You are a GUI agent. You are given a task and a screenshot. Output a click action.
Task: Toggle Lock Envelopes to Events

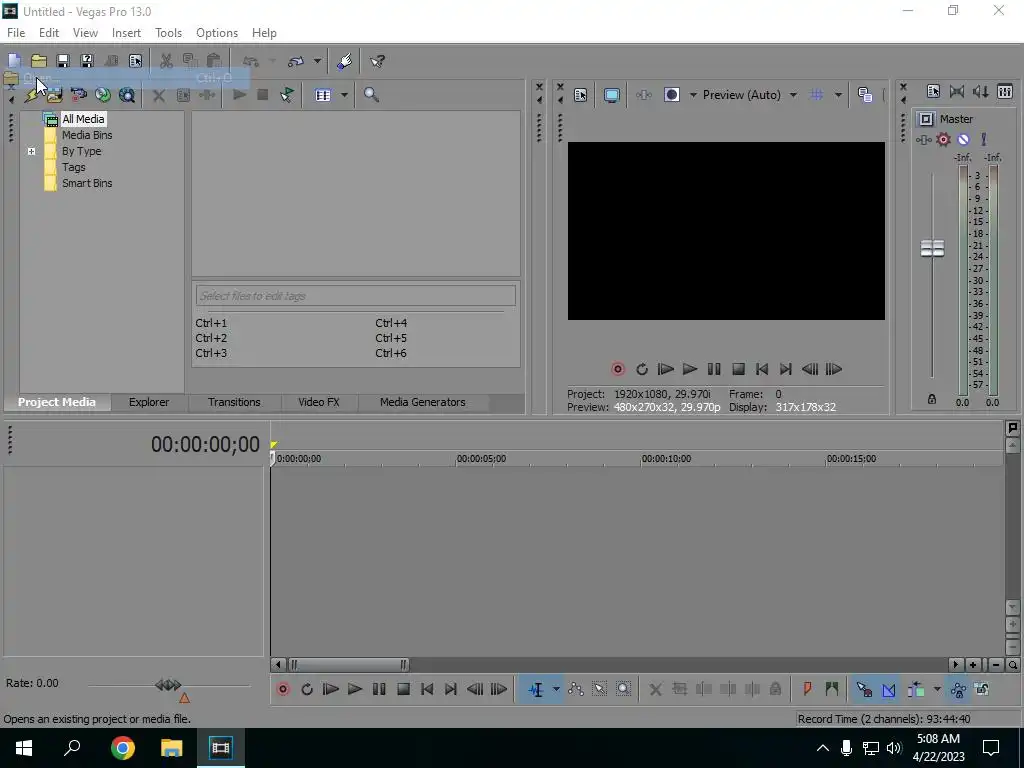pyautogui.click(x=958, y=690)
